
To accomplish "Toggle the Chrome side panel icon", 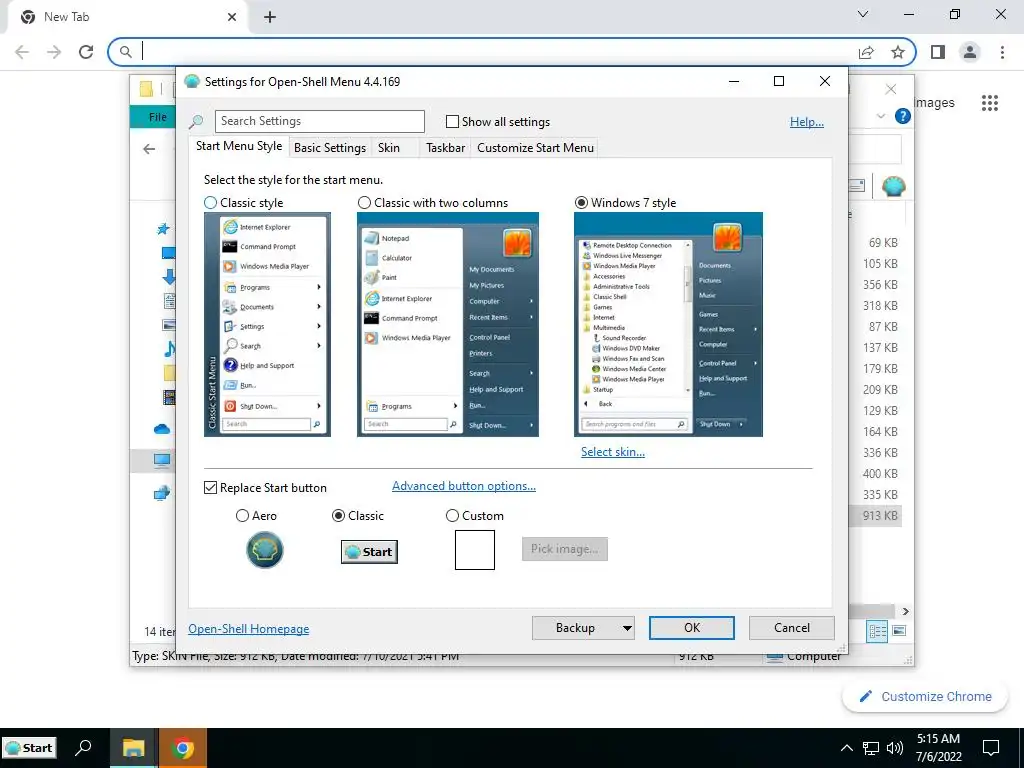I will point(938,52).
